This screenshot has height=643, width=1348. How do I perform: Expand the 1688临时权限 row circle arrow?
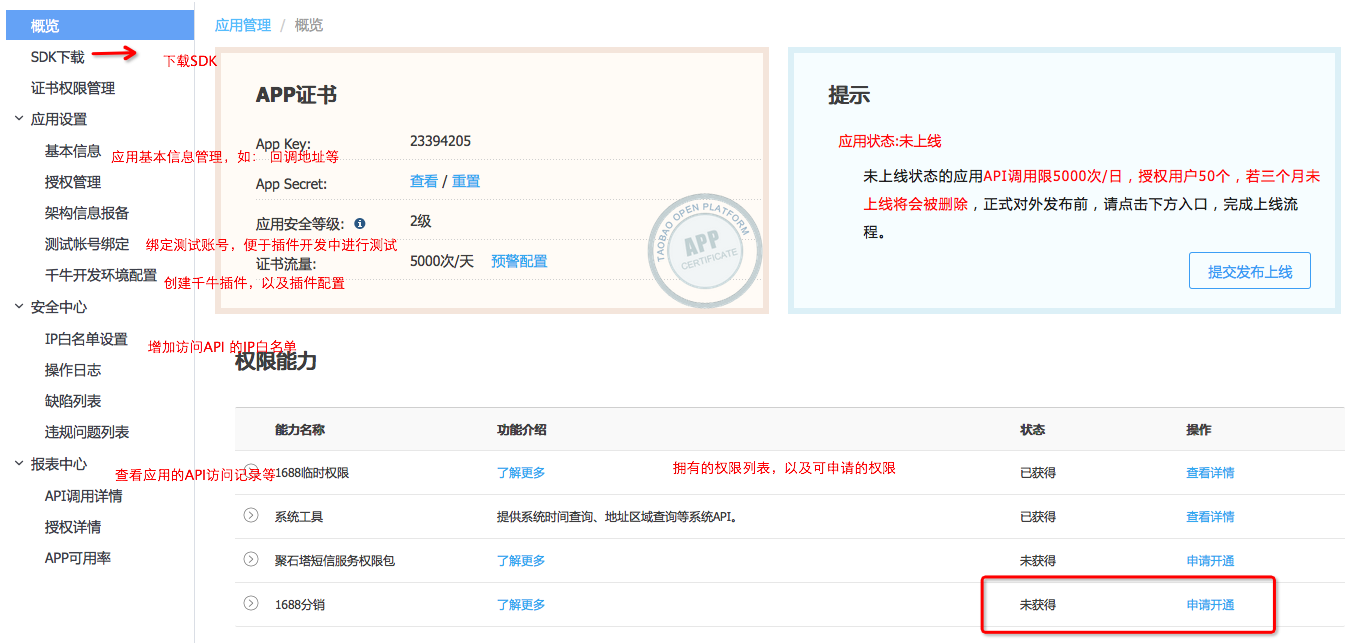(x=251, y=471)
